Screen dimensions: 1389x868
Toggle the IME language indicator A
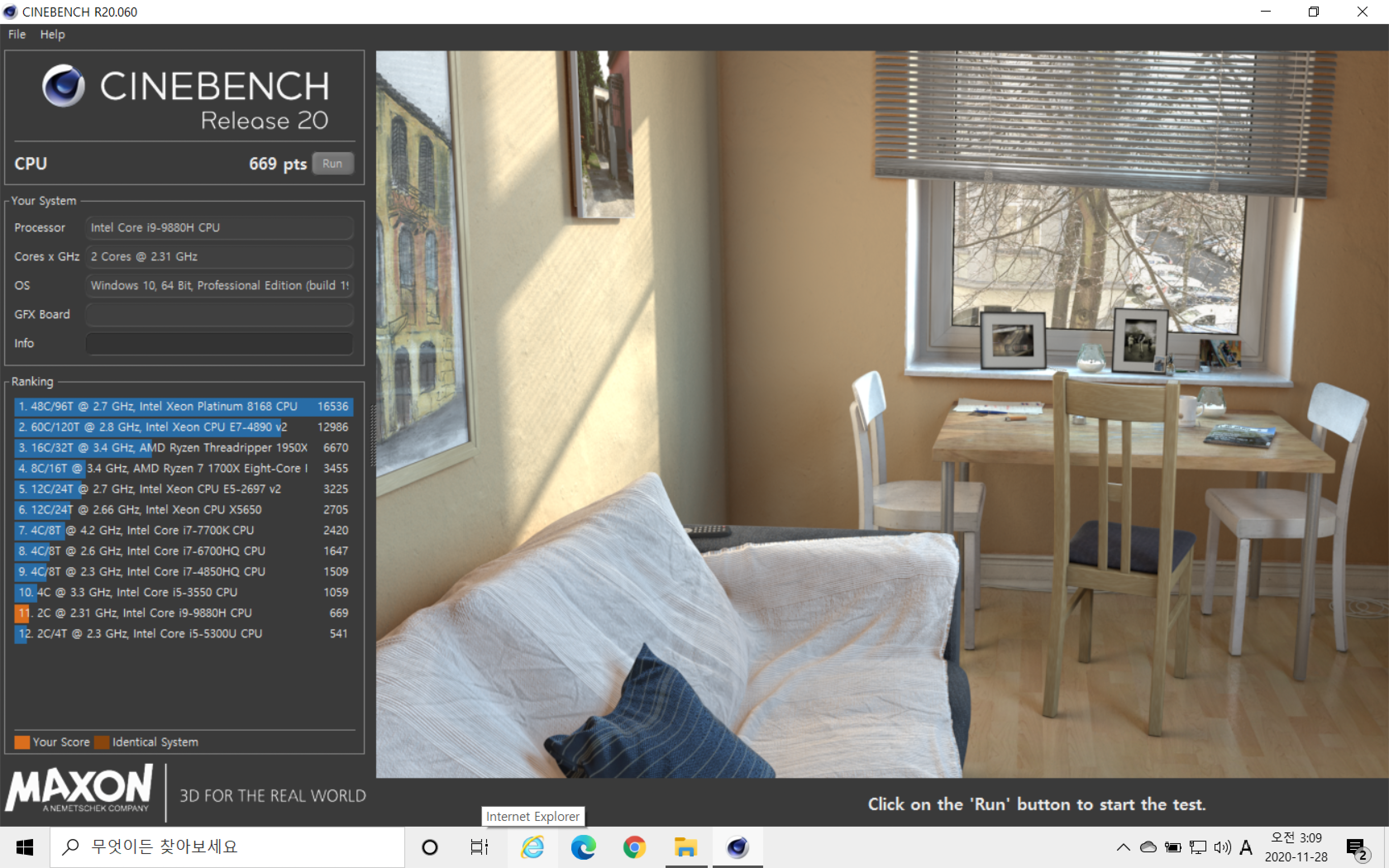(x=1246, y=847)
